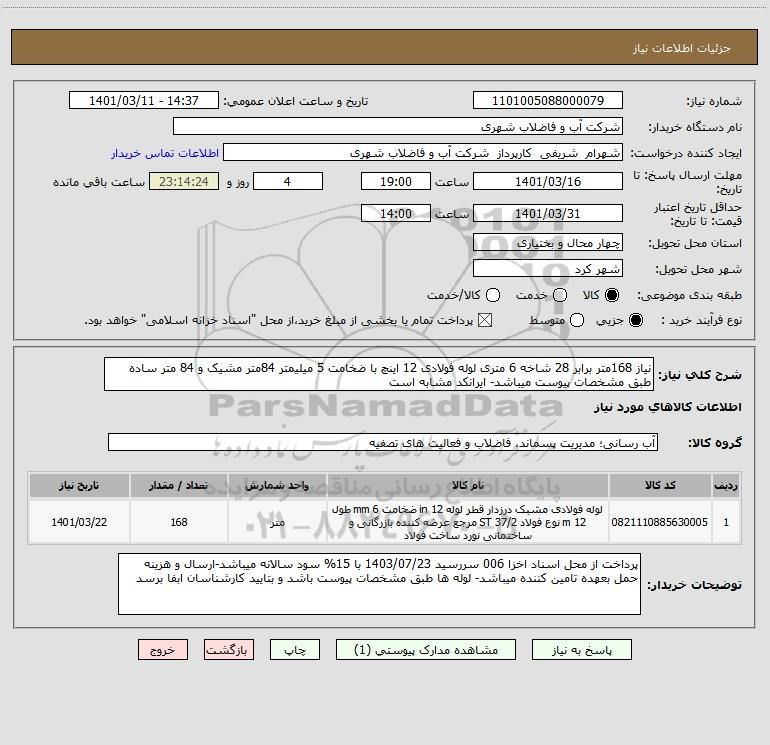Click the price validity date 1401/03/31
770x745 pixels.
coord(548,213)
